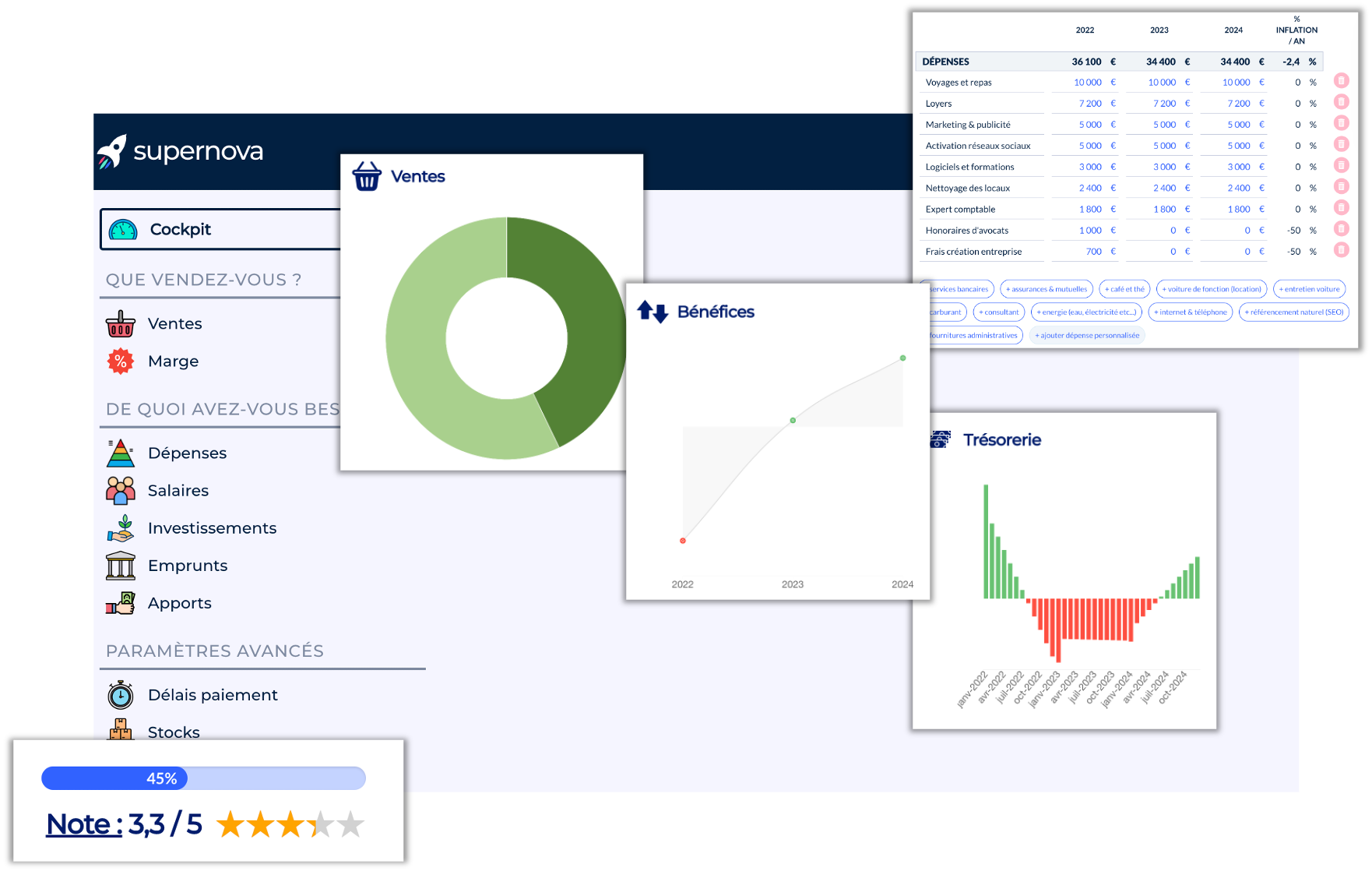
Task: Delete the Voyages et repas expense row
Action: click(1341, 81)
